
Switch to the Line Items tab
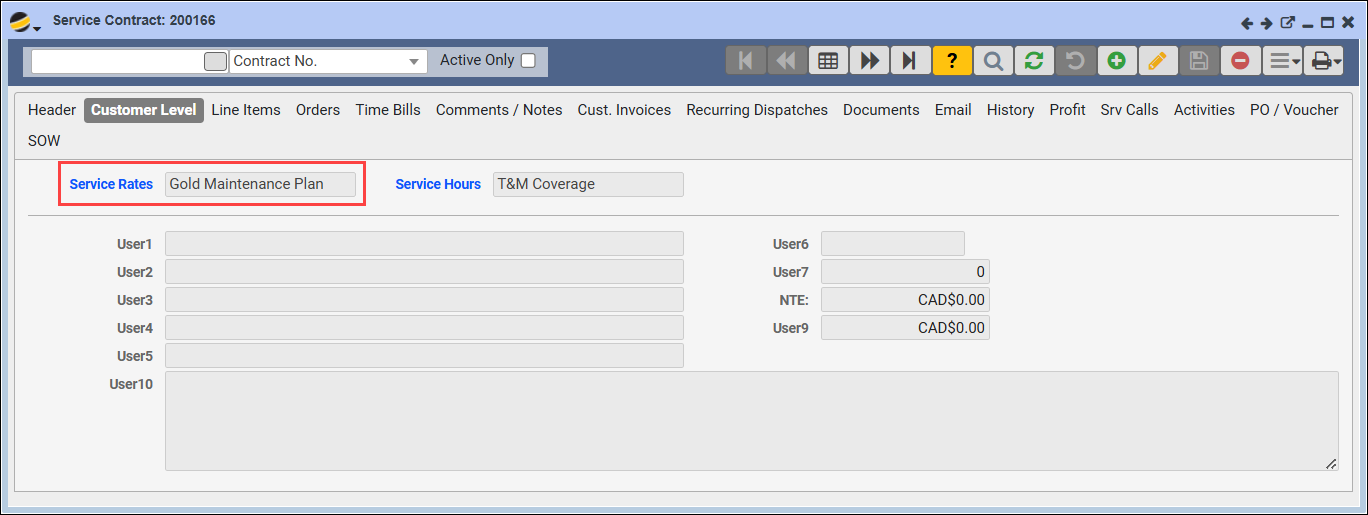246,110
